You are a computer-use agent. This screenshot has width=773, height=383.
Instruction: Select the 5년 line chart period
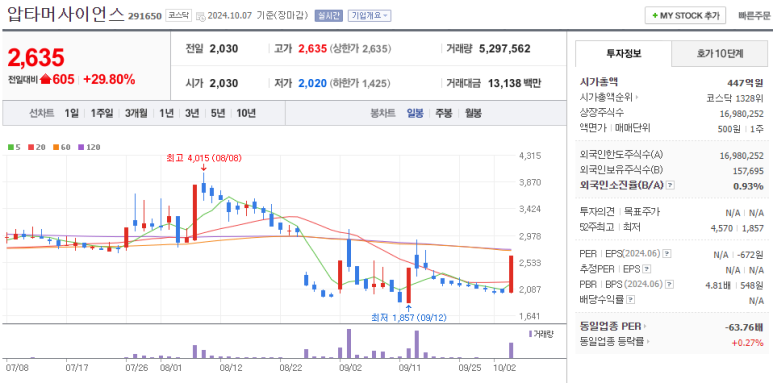coord(217,113)
